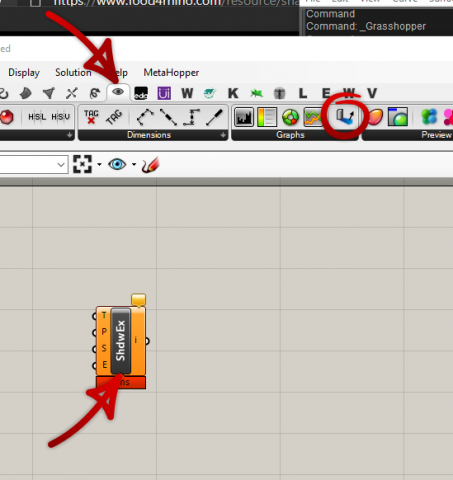Open the Zoom Extents dropdown arrow
The width and height of the screenshot is (453, 480).
[99, 164]
